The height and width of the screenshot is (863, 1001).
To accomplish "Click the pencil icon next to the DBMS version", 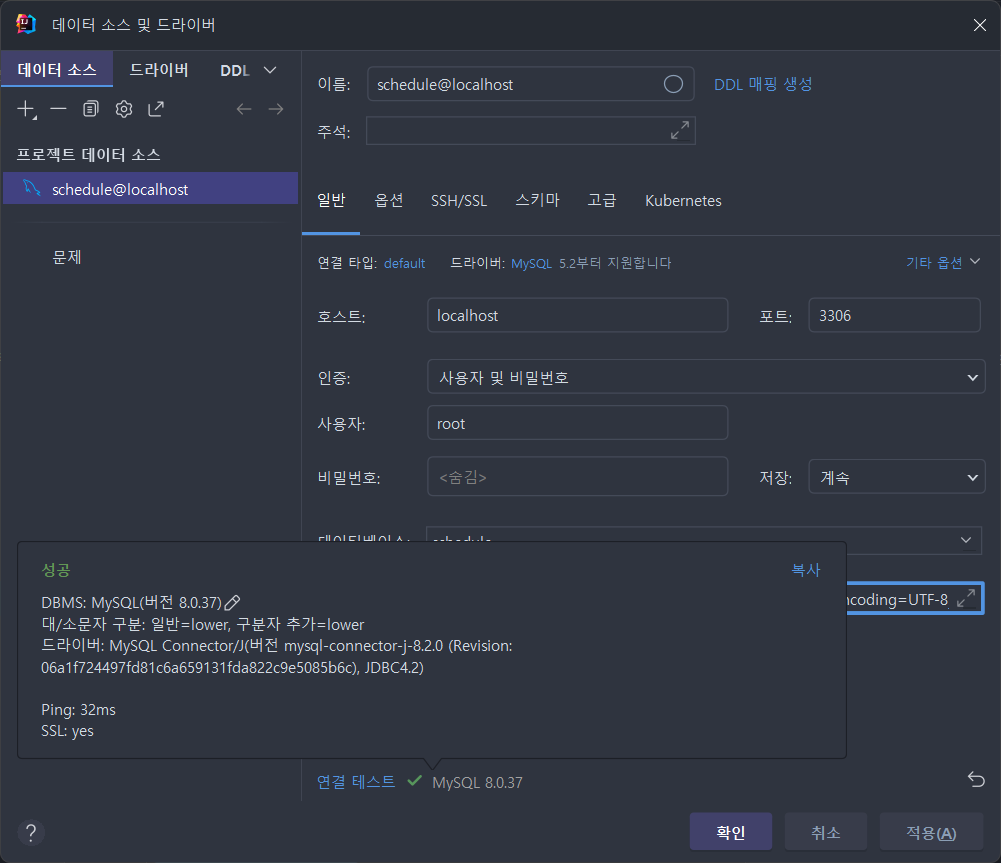I will pyautogui.click(x=232, y=602).
